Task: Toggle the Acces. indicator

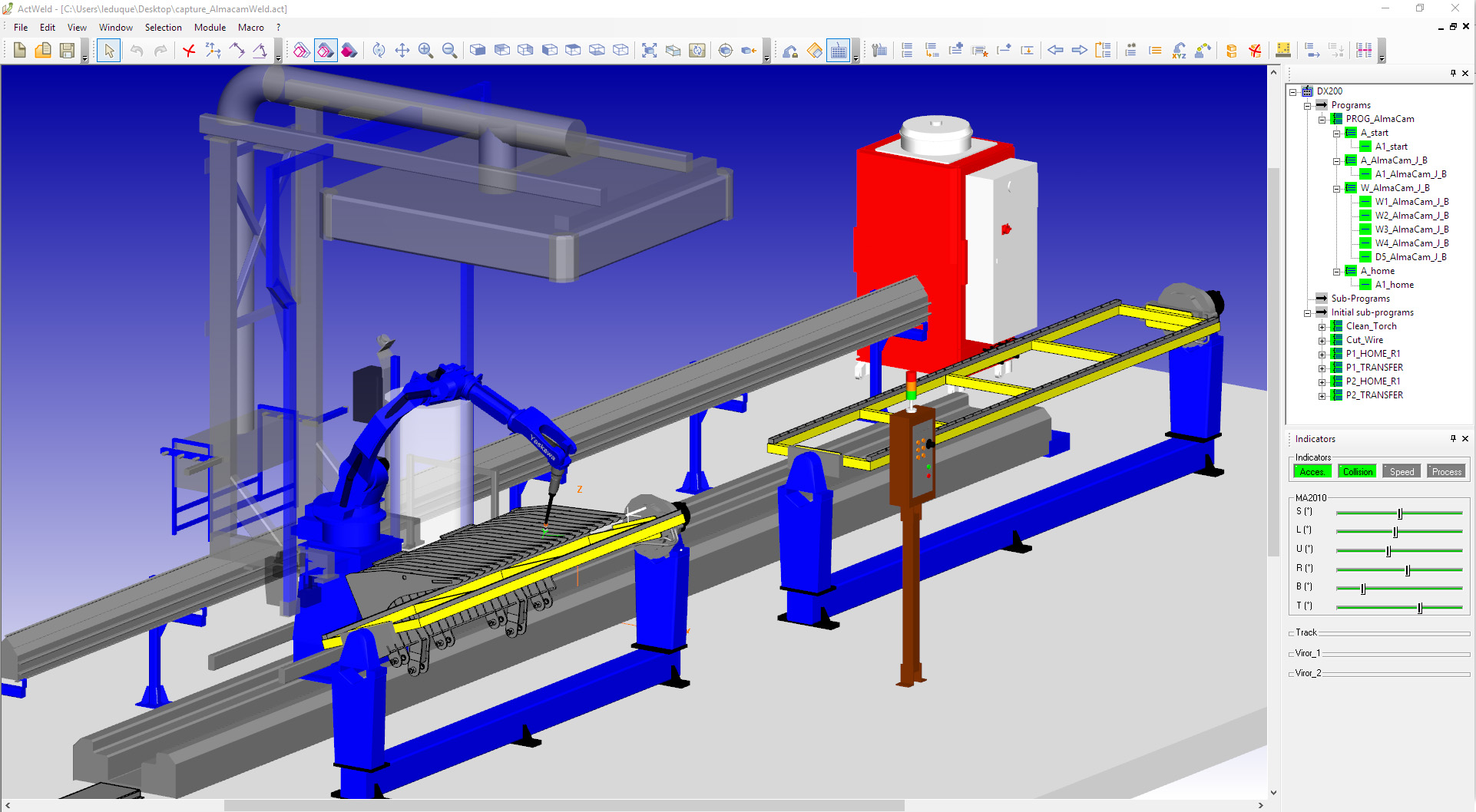Action: tap(1312, 471)
